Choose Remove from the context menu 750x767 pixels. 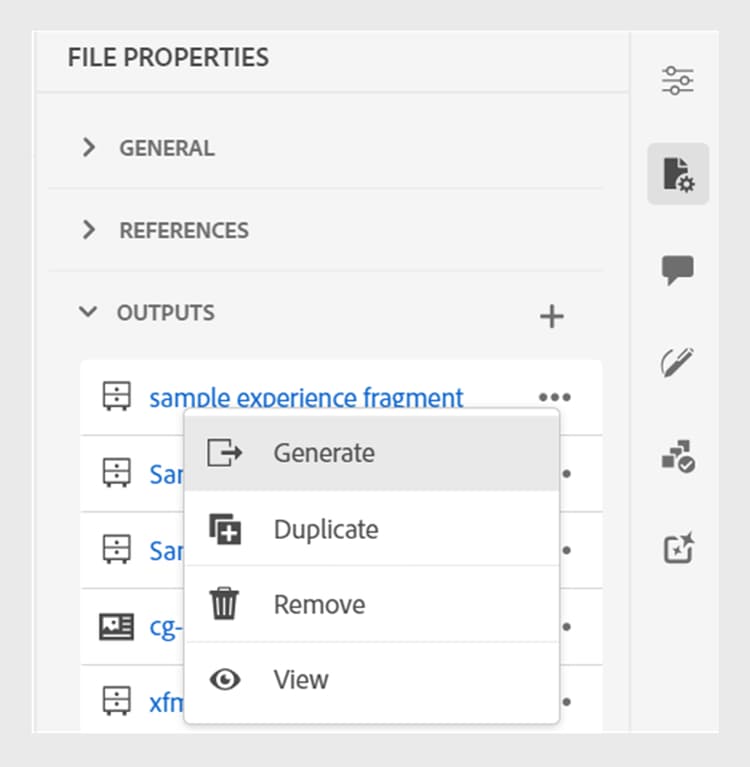tap(319, 604)
